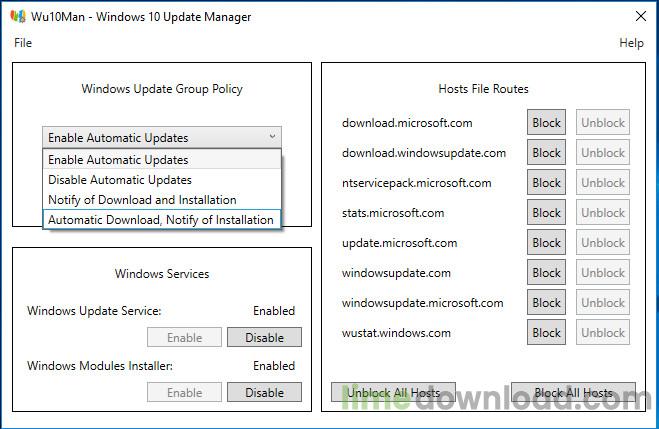Unblock stats.microsoft.com host
659x429 pixels.
click(x=603, y=213)
